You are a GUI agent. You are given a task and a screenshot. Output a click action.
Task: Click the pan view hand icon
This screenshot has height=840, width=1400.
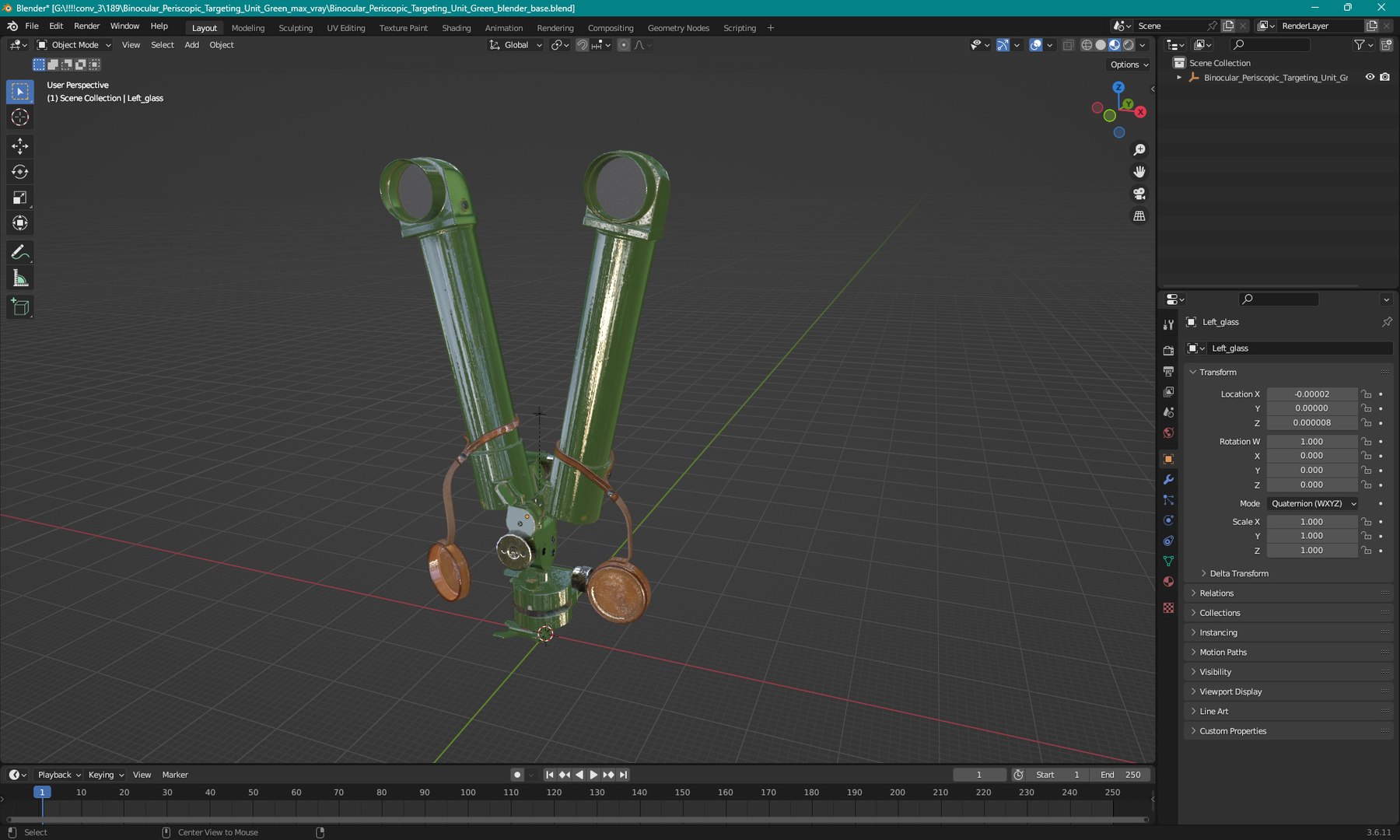pos(1139,171)
